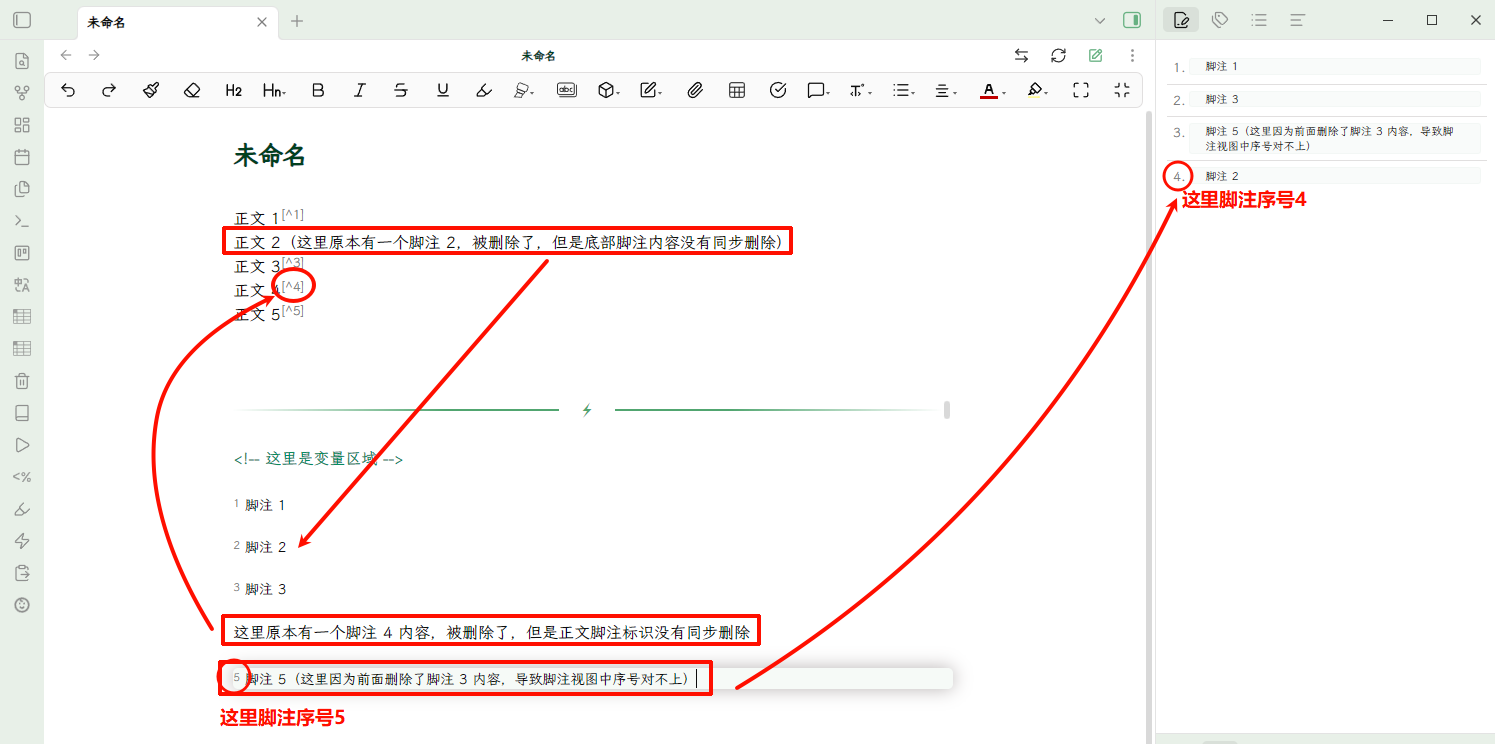The width and height of the screenshot is (1495, 744).
Task: Toggle the left sidebar panel
Action: click(x=22, y=20)
